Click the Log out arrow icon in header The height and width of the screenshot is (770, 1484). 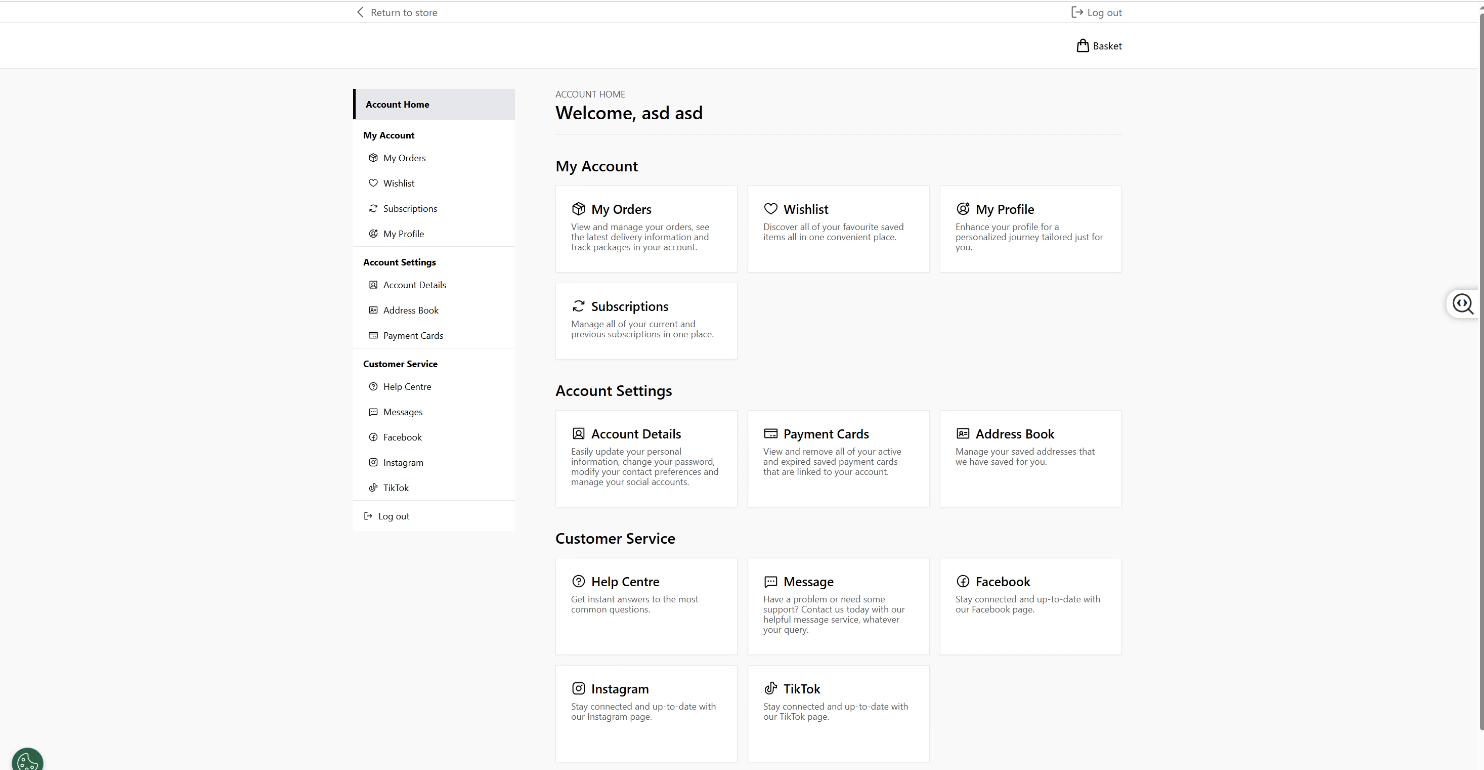click(x=1077, y=13)
